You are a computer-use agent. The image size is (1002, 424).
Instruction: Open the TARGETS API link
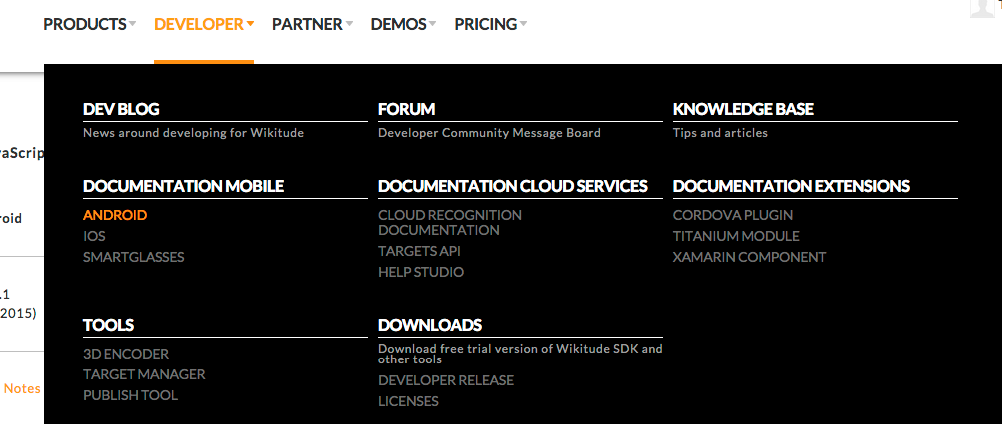tap(419, 251)
